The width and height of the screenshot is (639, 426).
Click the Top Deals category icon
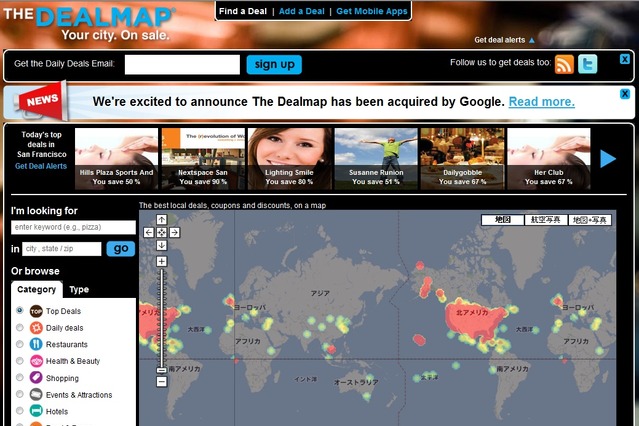point(36,311)
